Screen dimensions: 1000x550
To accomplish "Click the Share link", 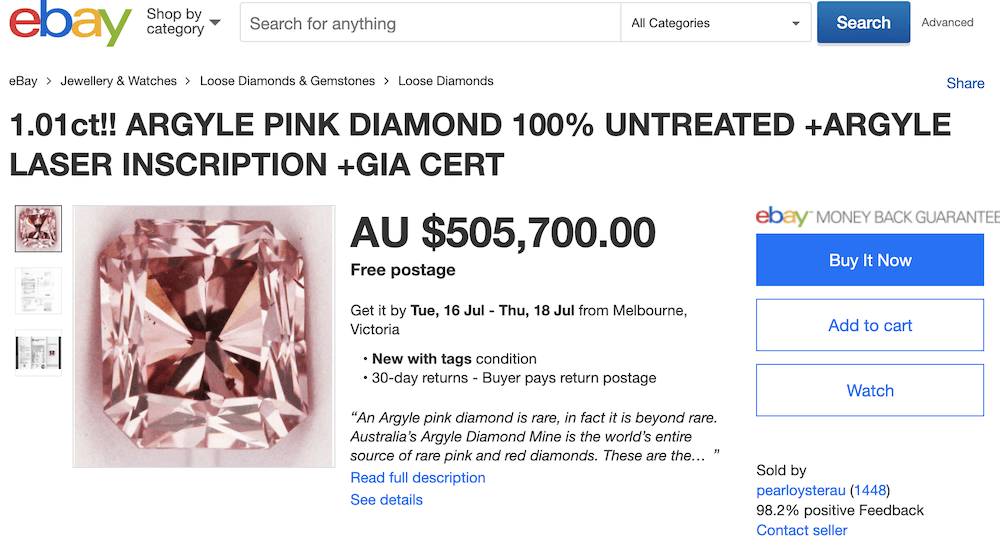I will (x=965, y=83).
